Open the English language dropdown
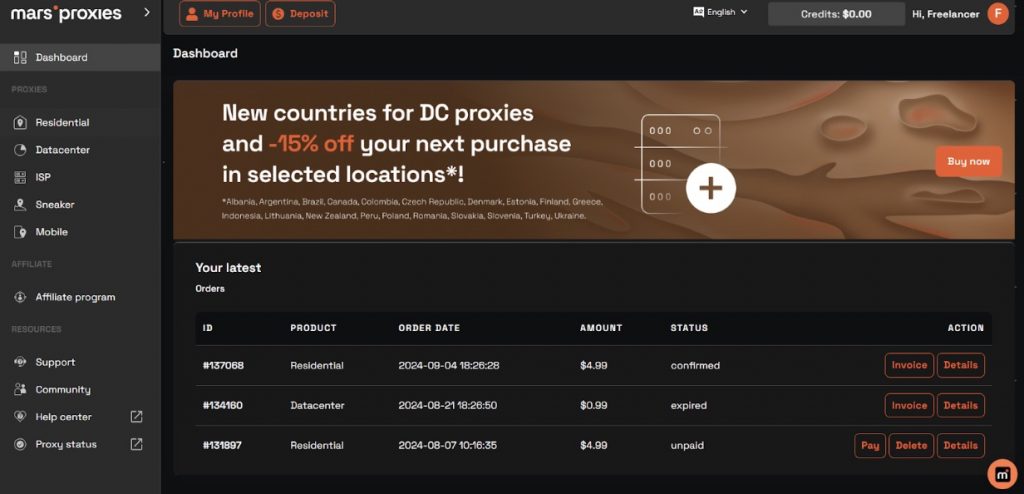This screenshot has height=494, width=1024. click(720, 12)
